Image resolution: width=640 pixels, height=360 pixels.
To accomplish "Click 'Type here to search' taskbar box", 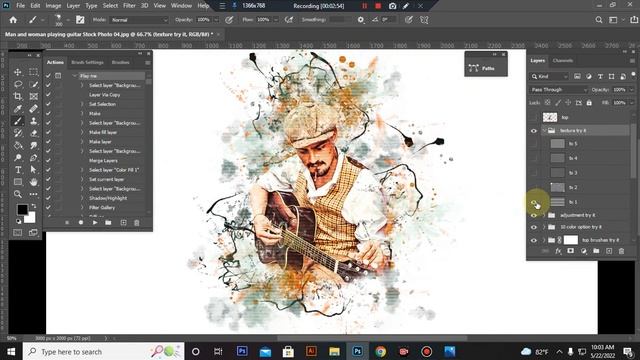I will click(x=104, y=352).
